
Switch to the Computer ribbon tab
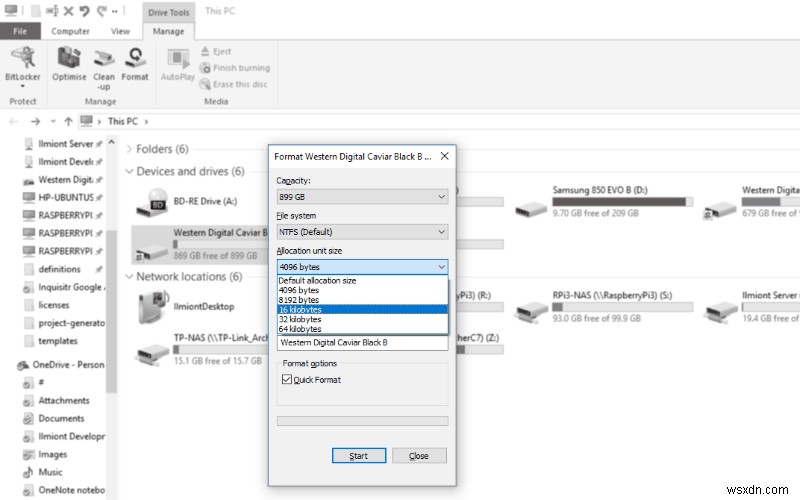(x=70, y=31)
